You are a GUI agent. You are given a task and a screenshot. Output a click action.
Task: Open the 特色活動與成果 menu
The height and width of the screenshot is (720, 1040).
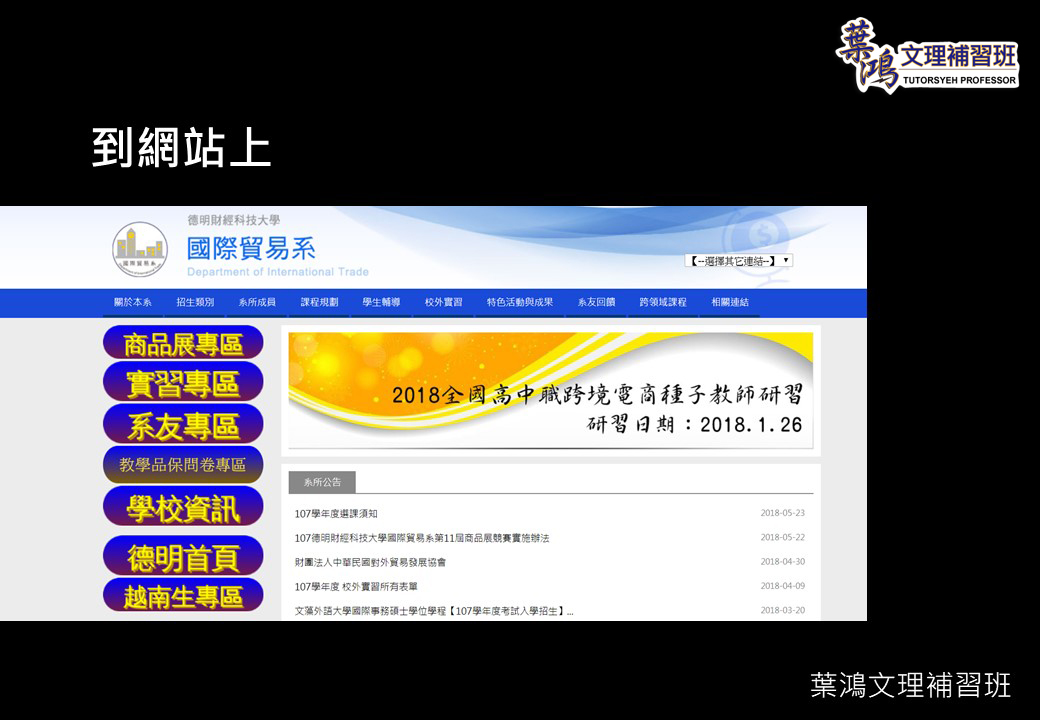click(x=519, y=302)
